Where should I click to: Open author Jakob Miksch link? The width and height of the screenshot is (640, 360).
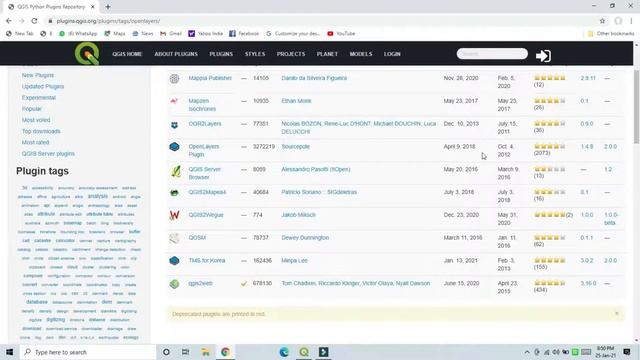298,215
